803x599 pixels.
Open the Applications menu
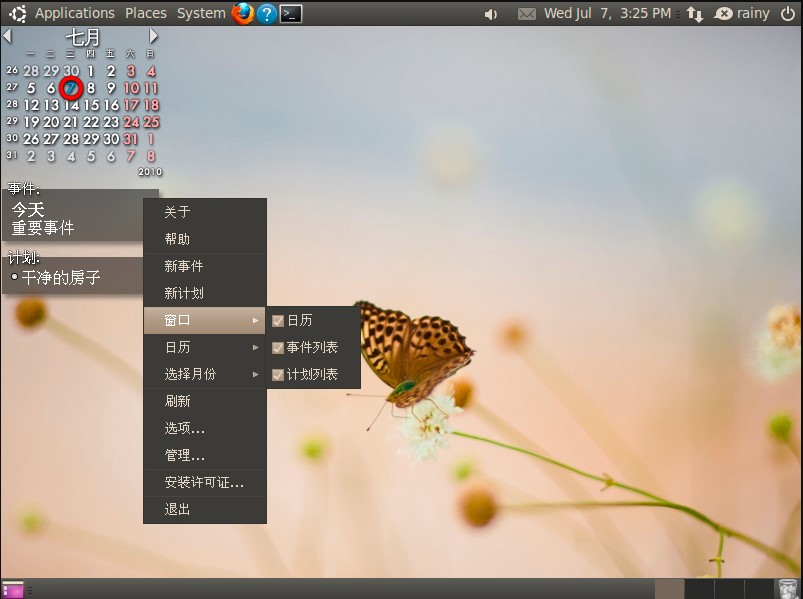75,13
